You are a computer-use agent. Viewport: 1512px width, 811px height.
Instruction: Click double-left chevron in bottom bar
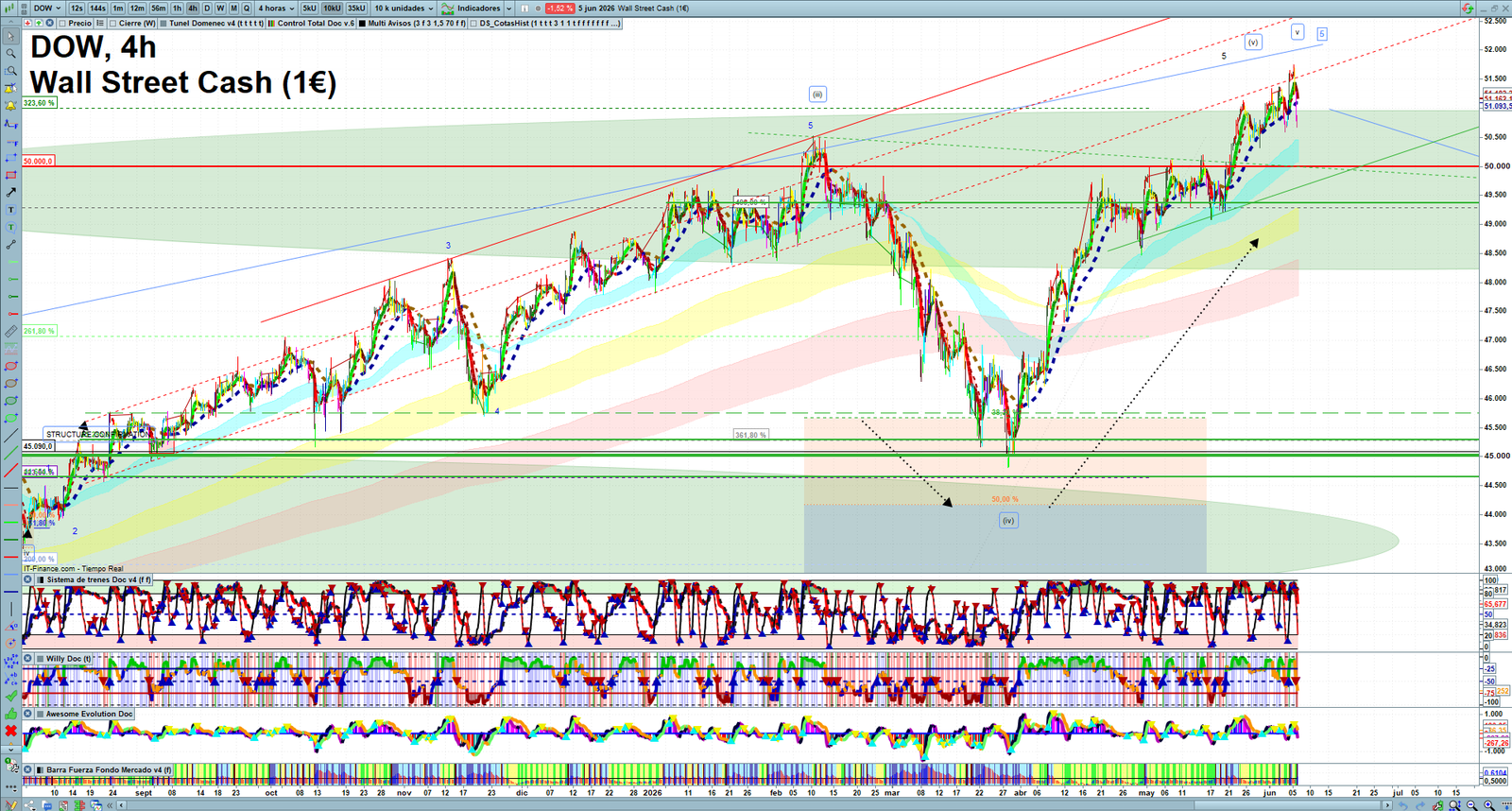tap(110, 805)
